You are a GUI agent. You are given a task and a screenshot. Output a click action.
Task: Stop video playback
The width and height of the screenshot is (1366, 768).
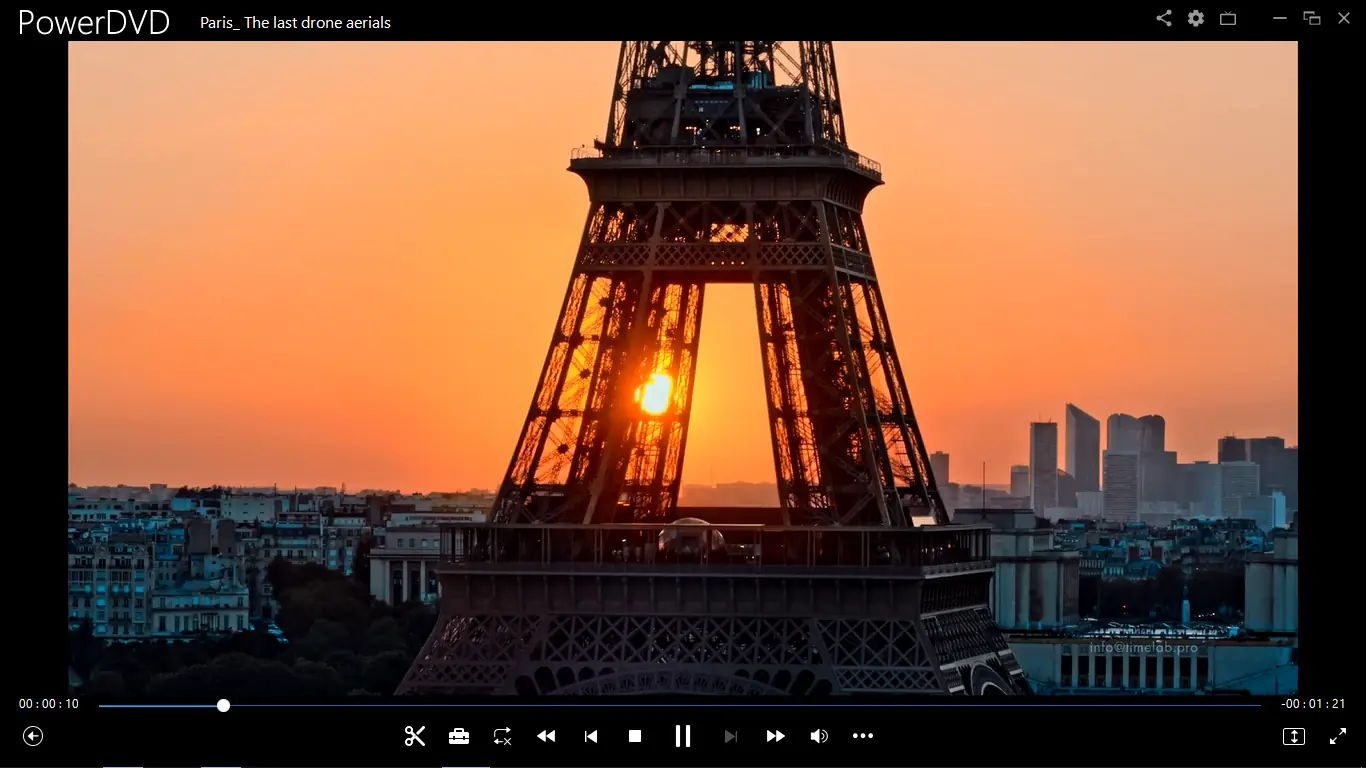tap(635, 736)
